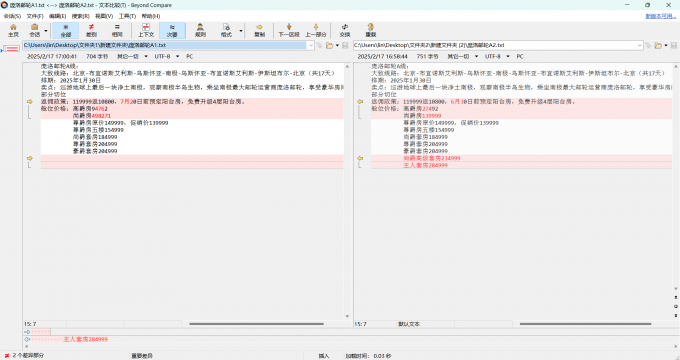The width and height of the screenshot is (680, 360).
Task: Click the difference overview thumbnail map
Action: (x=12, y=49)
